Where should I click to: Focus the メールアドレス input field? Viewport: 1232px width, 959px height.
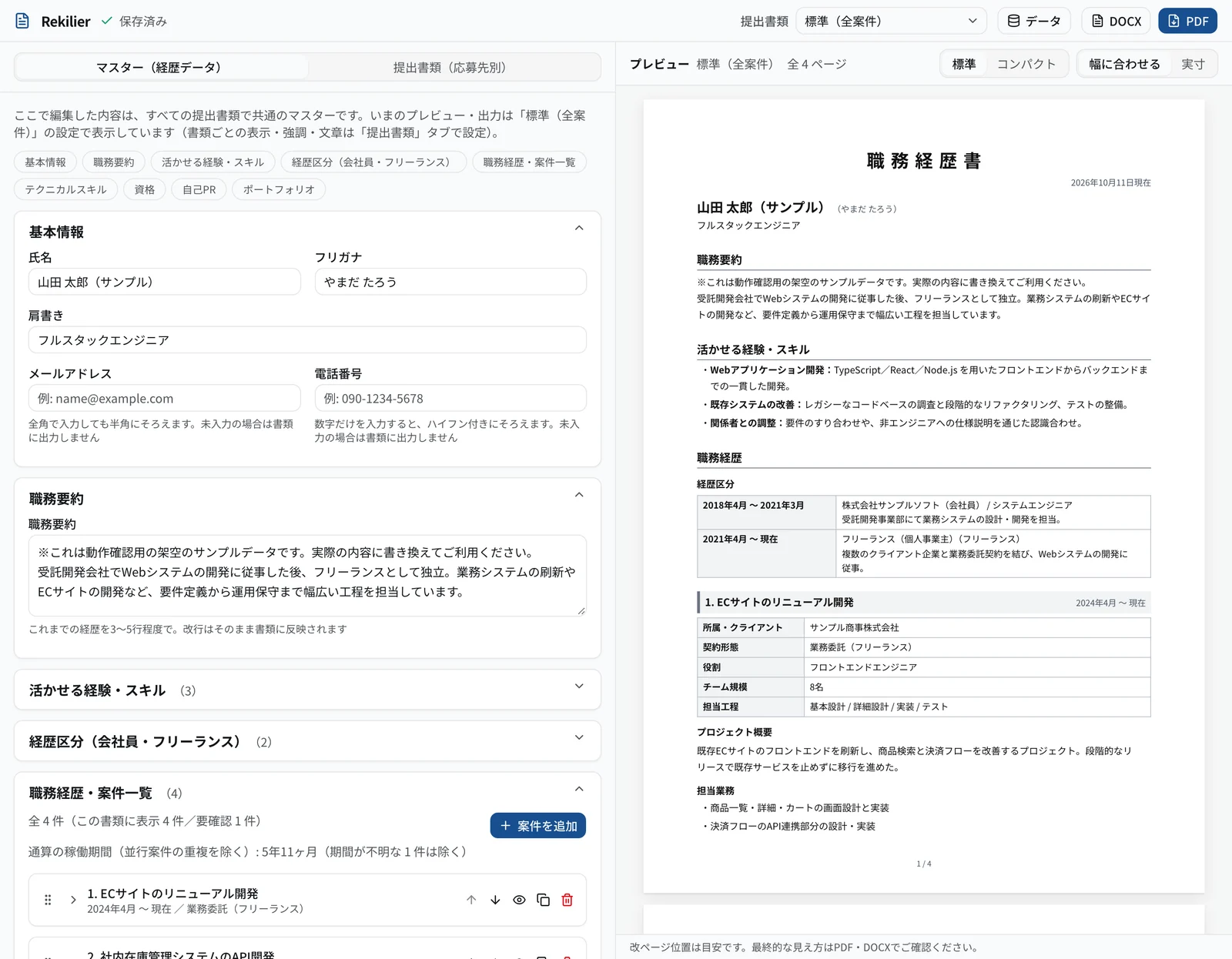(x=165, y=399)
